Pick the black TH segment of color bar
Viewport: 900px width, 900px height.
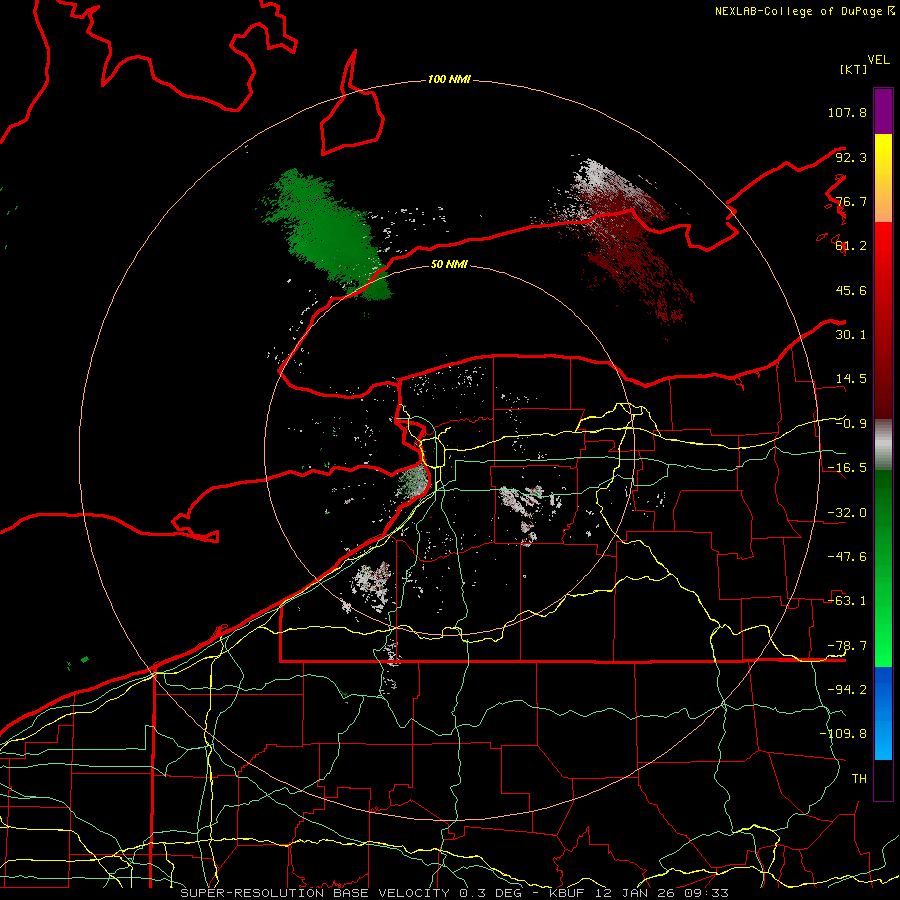click(x=883, y=779)
